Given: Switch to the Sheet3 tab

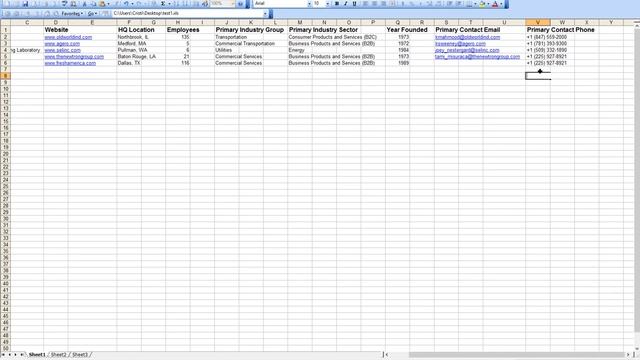Looking at the screenshot, I should [80, 355].
